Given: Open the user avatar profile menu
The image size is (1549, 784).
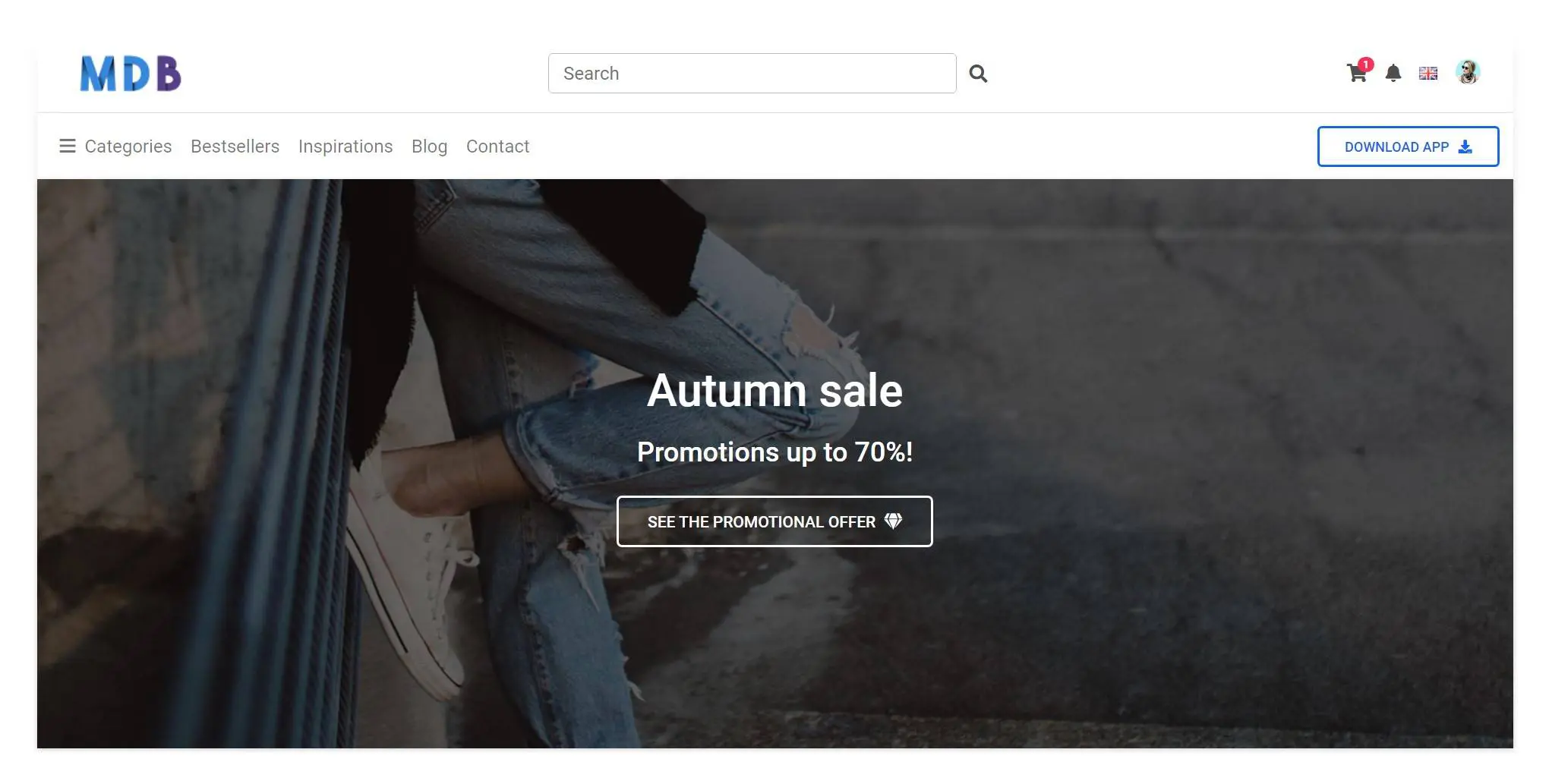Looking at the screenshot, I should (x=1467, y=73).
